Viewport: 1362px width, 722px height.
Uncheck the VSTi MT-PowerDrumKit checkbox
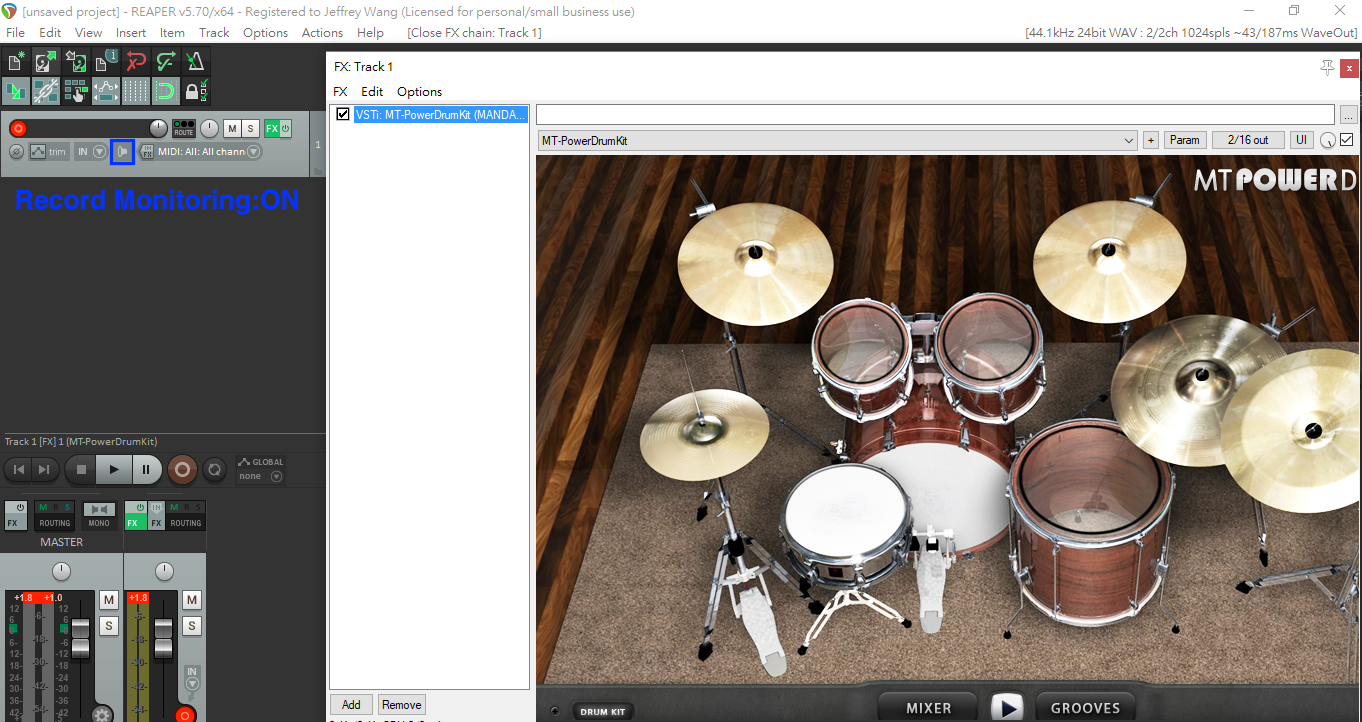pos(343,114)
